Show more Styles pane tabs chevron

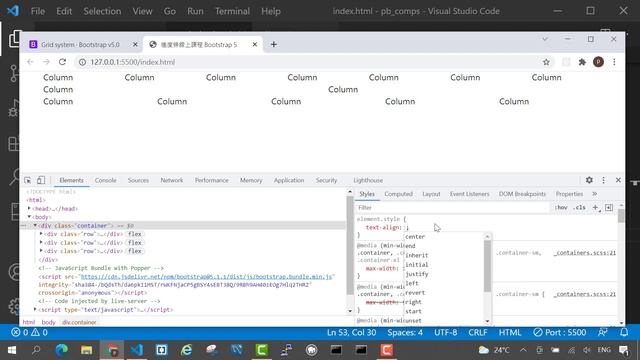coord(594,194)
